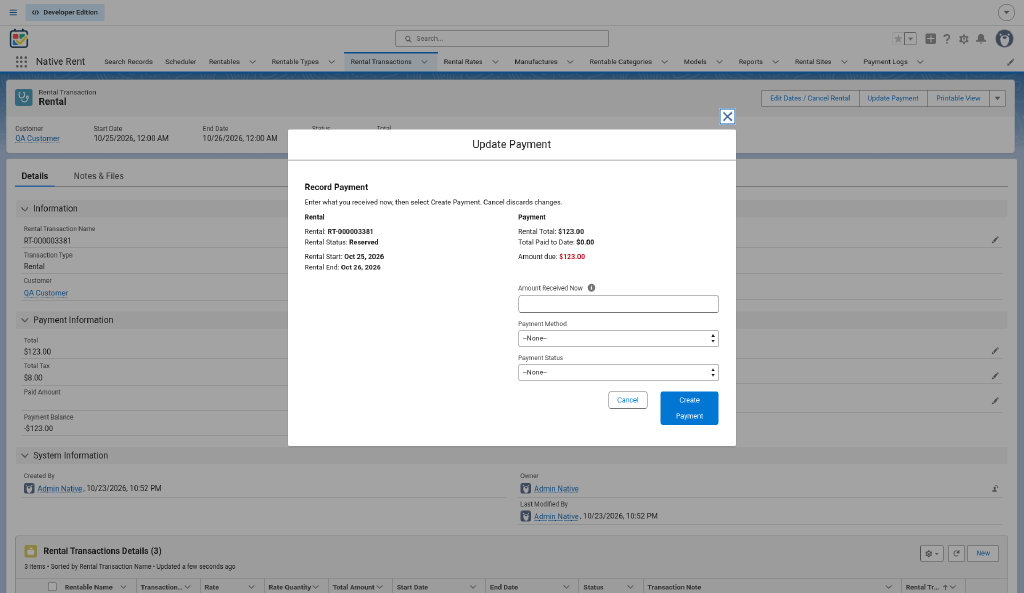Viewport: 1024px width, 593px height.
Task: Open the Payment Method dropdown
Action: [618, 338]
